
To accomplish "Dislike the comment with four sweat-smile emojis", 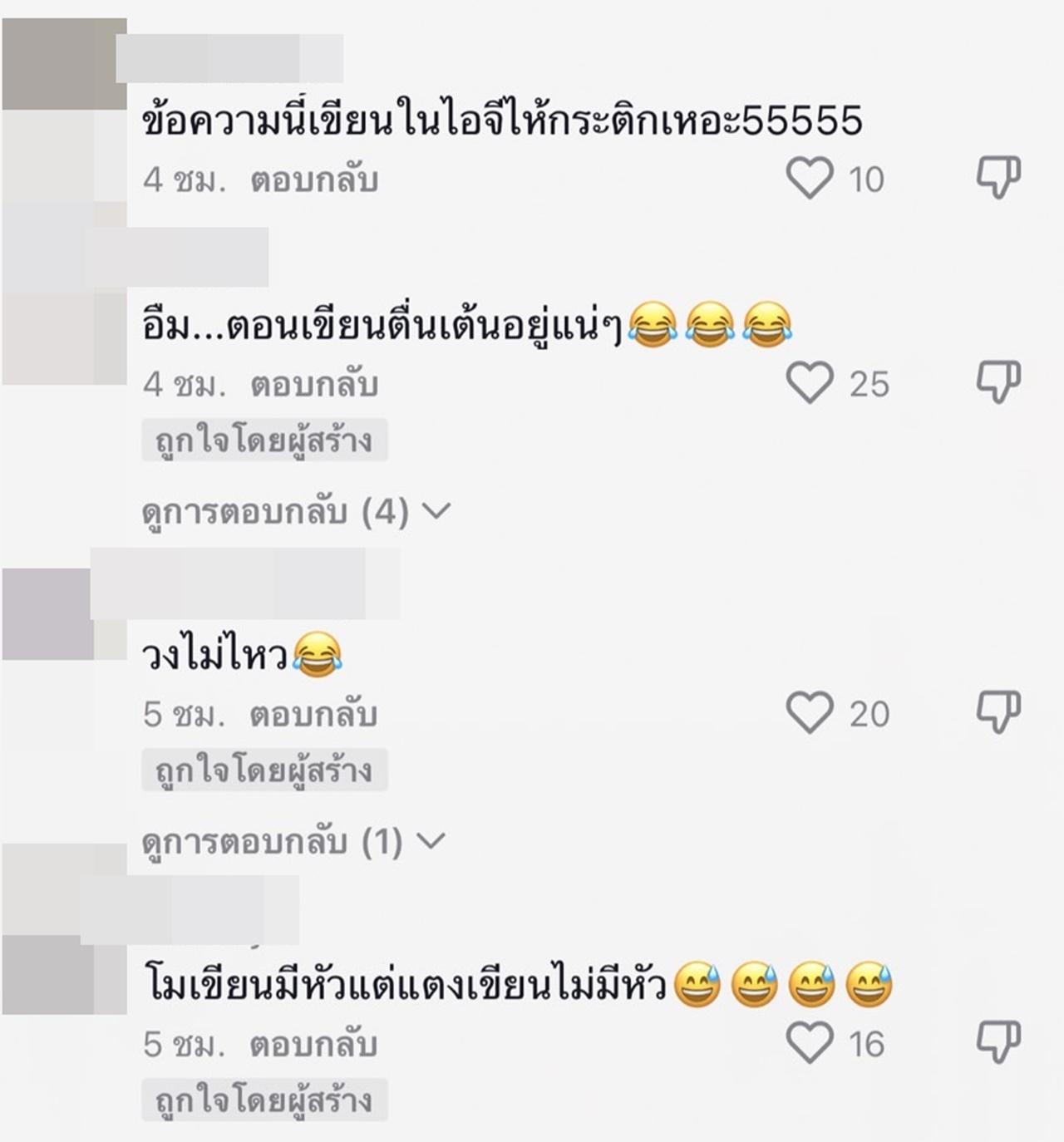I will (997, 1042).
